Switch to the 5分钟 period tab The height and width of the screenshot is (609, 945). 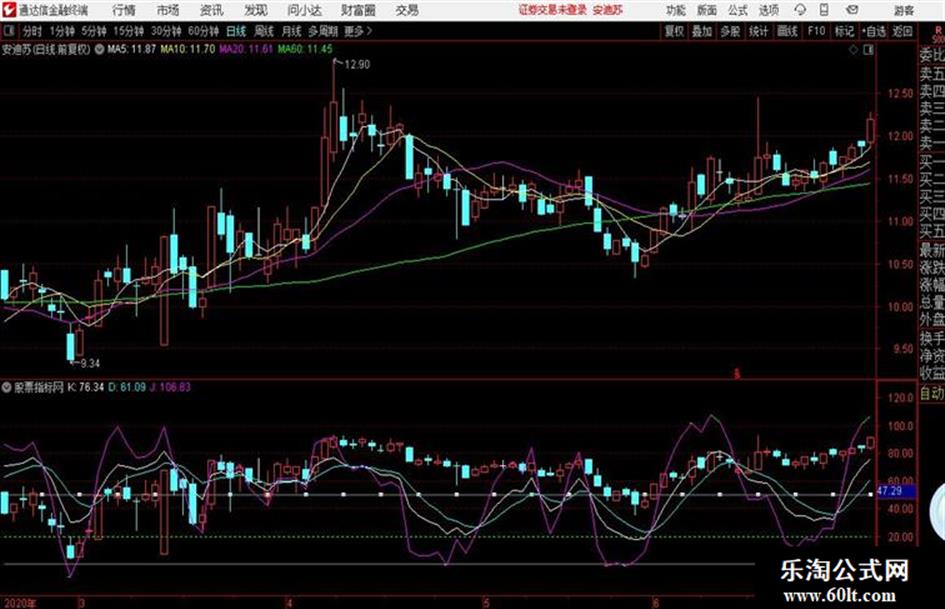coord(93,31)
